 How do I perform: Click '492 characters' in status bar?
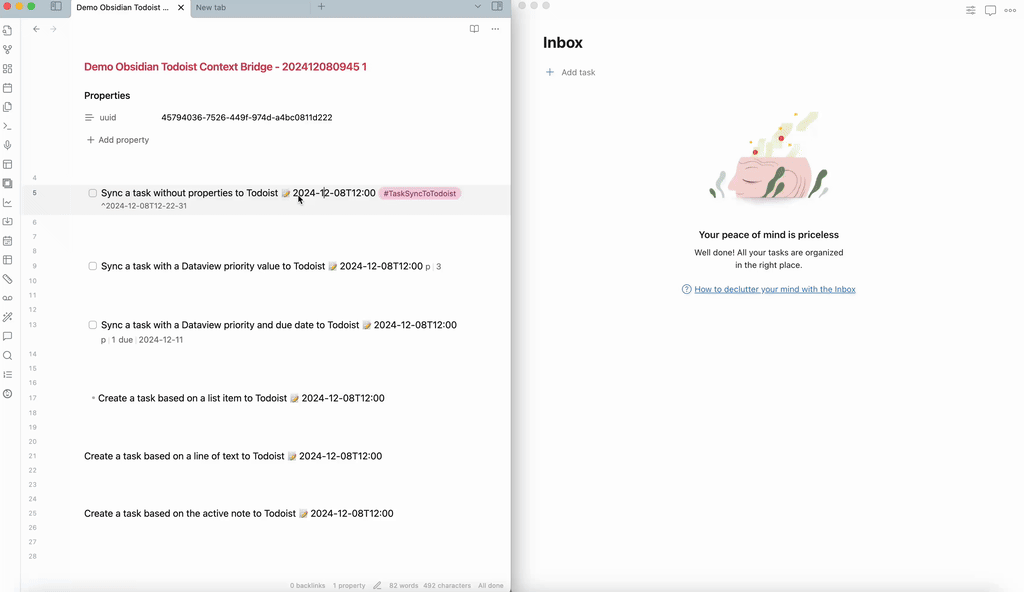447,585
